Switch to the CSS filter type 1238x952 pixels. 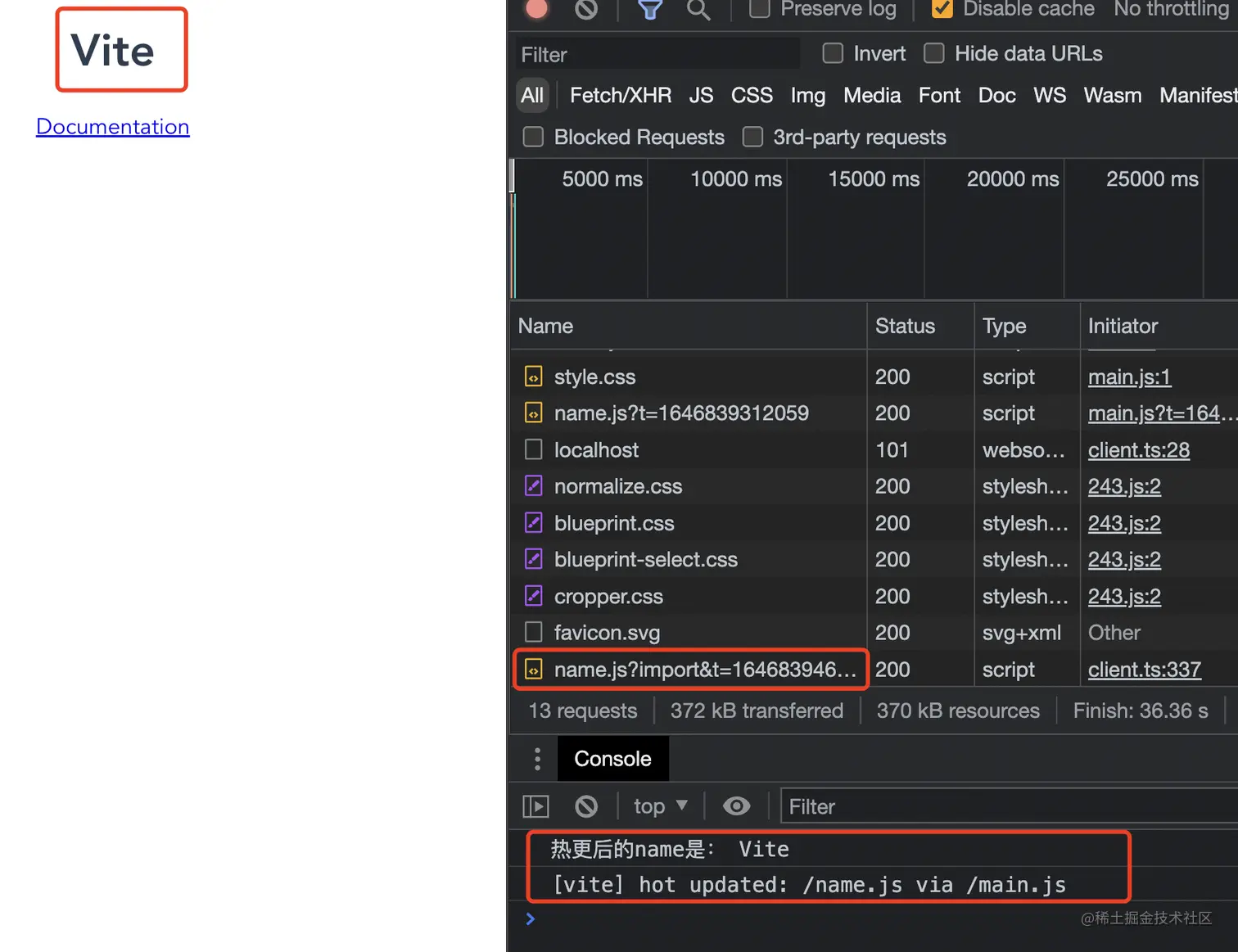(x=752, y=96)
